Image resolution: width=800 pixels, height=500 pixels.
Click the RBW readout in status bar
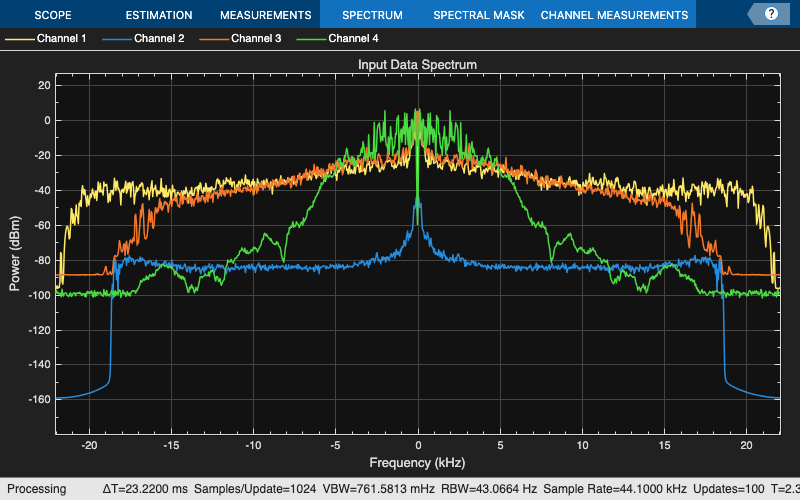coord(469,489)
